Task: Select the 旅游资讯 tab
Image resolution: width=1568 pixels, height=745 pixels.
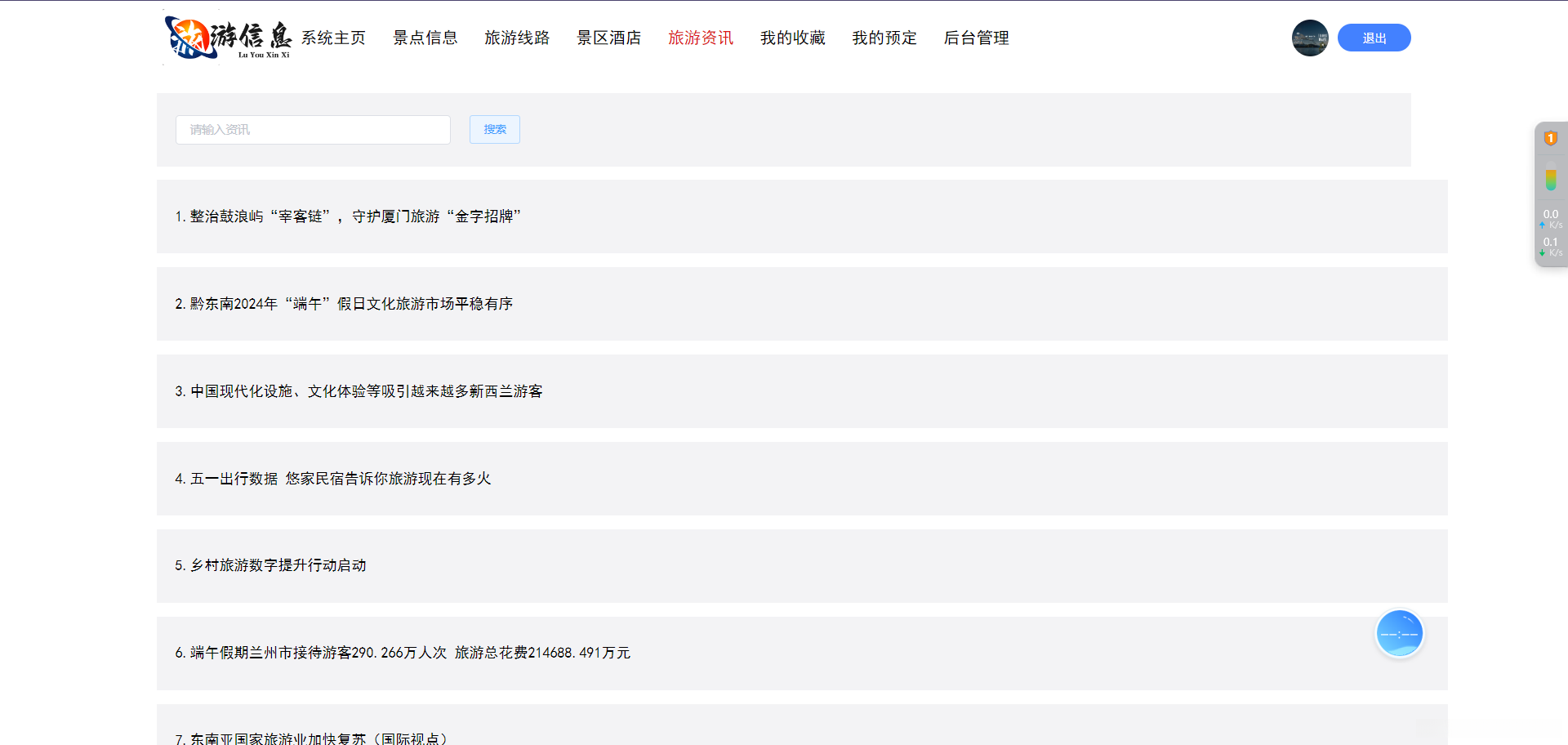Action: (x=701, y=38)
